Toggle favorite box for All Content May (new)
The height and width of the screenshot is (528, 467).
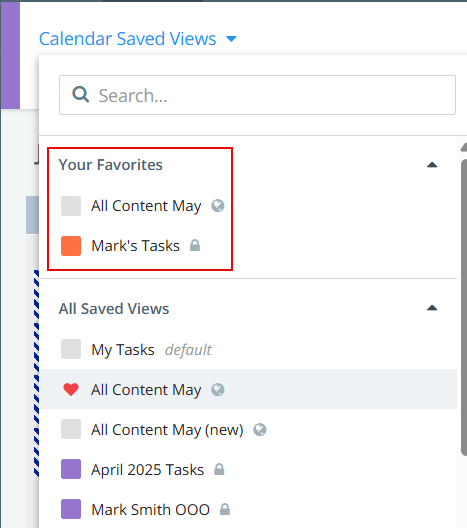71,429
